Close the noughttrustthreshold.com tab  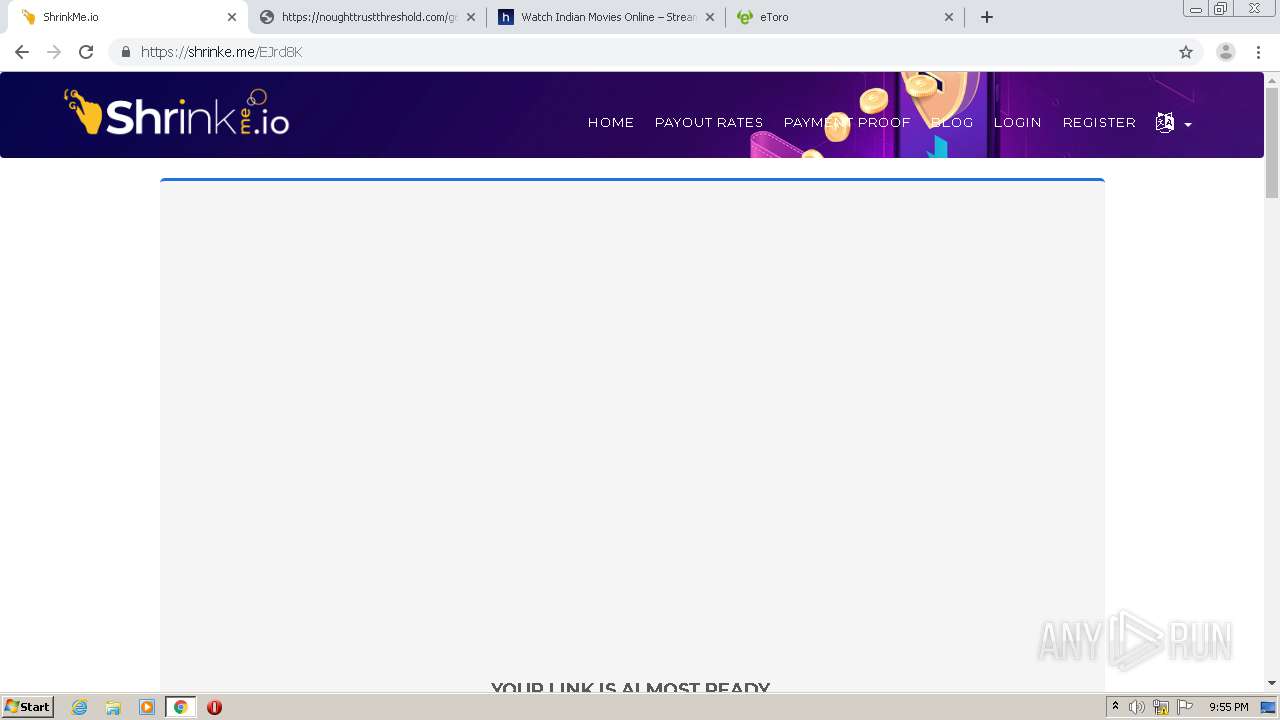pos(471,17)
